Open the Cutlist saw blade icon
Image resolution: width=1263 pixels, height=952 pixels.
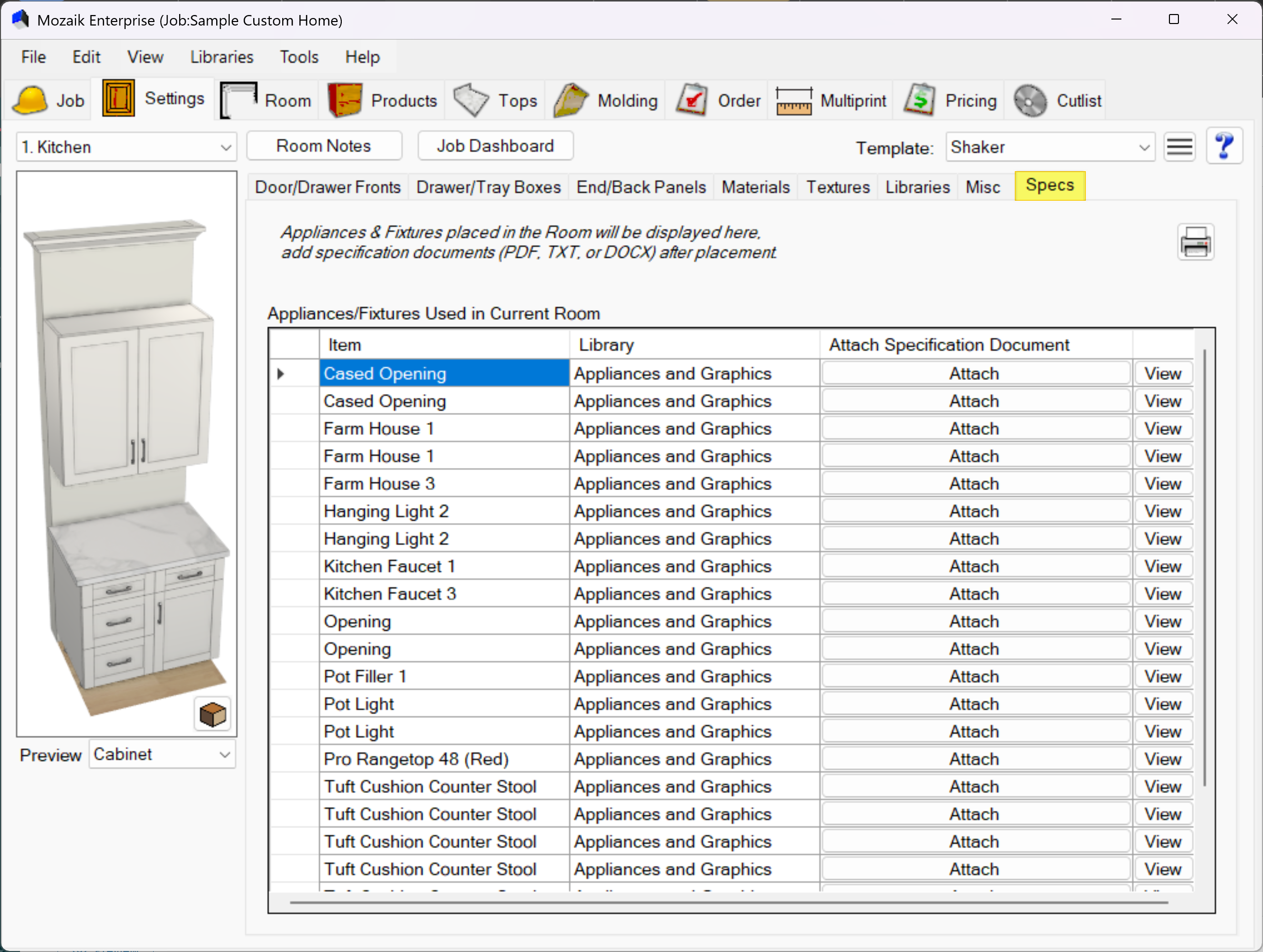coord(1030,101)
